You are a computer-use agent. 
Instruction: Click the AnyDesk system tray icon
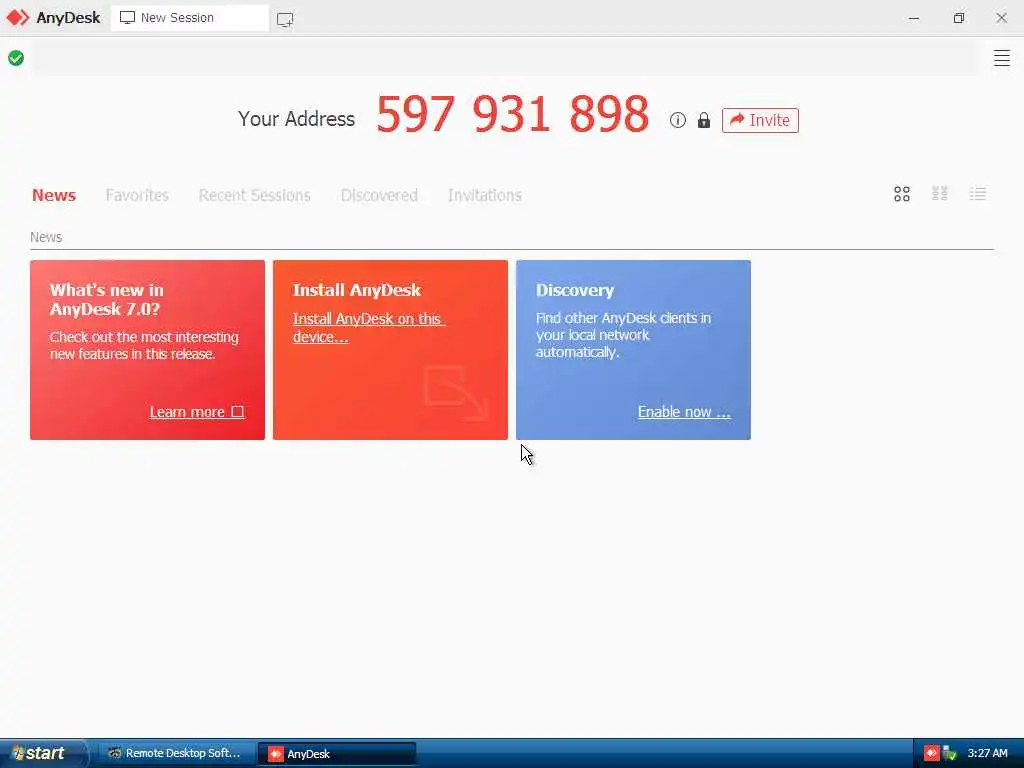click(931, 754)
